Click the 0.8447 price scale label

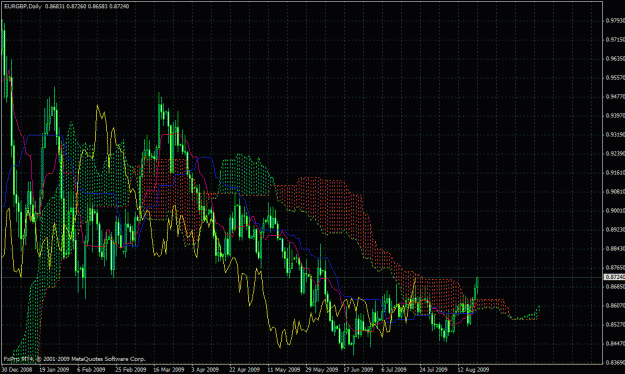tap(615, 344)
